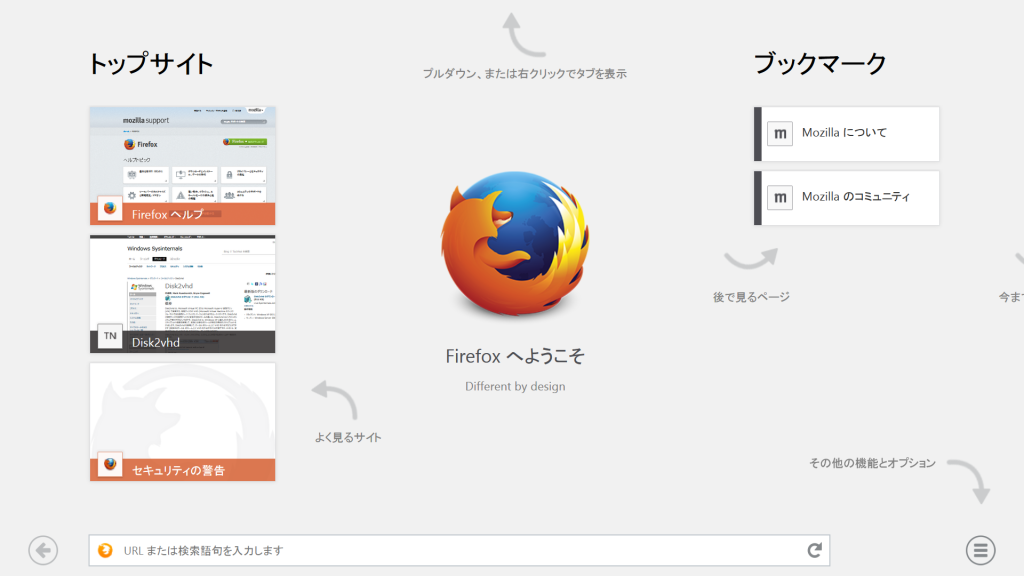Click the Different by design tagline
Viewport: 1024px width, 576px height.
tap(515, 387)
